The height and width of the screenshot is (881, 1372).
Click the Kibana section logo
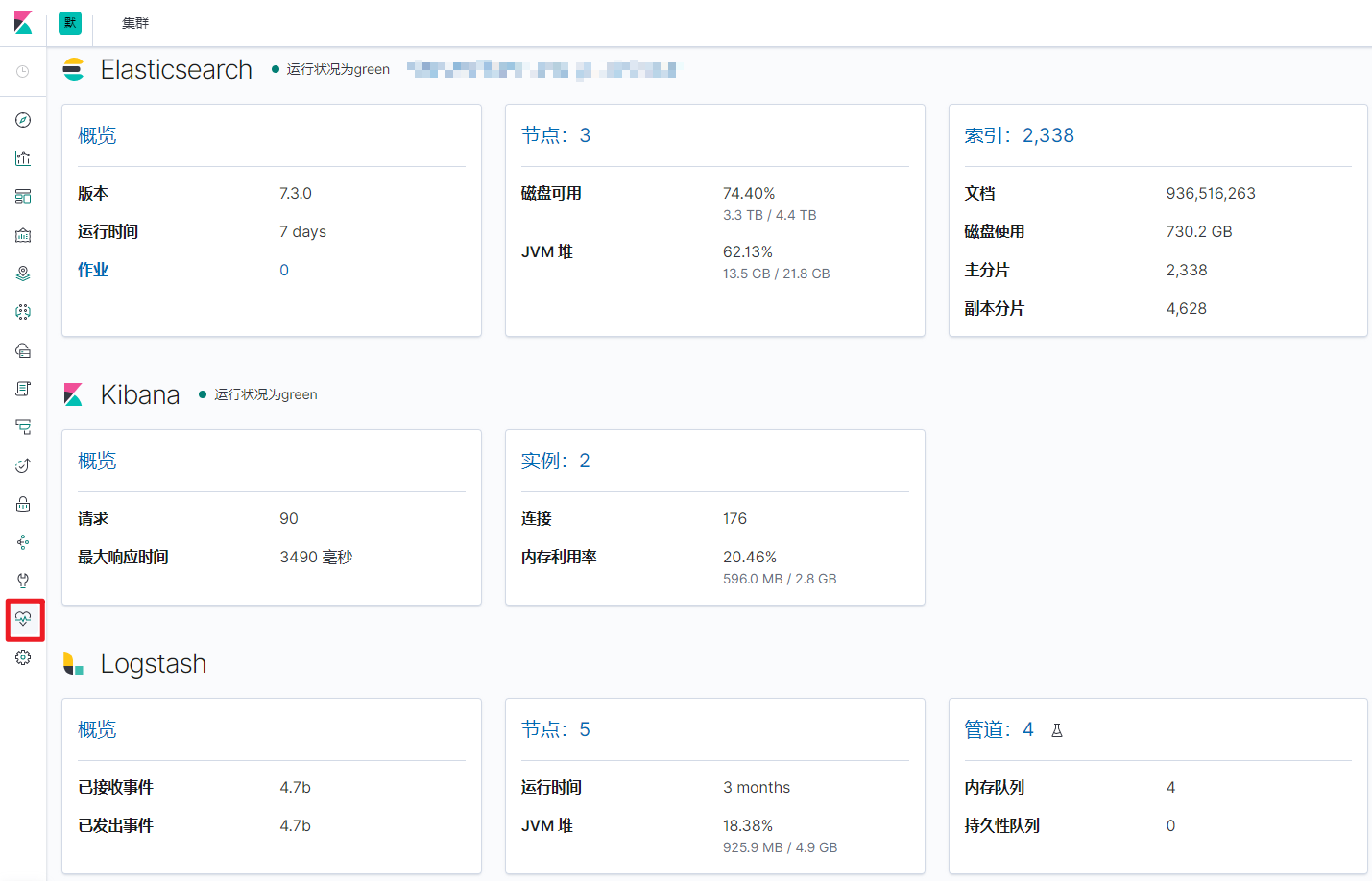[x=74, y=394]
